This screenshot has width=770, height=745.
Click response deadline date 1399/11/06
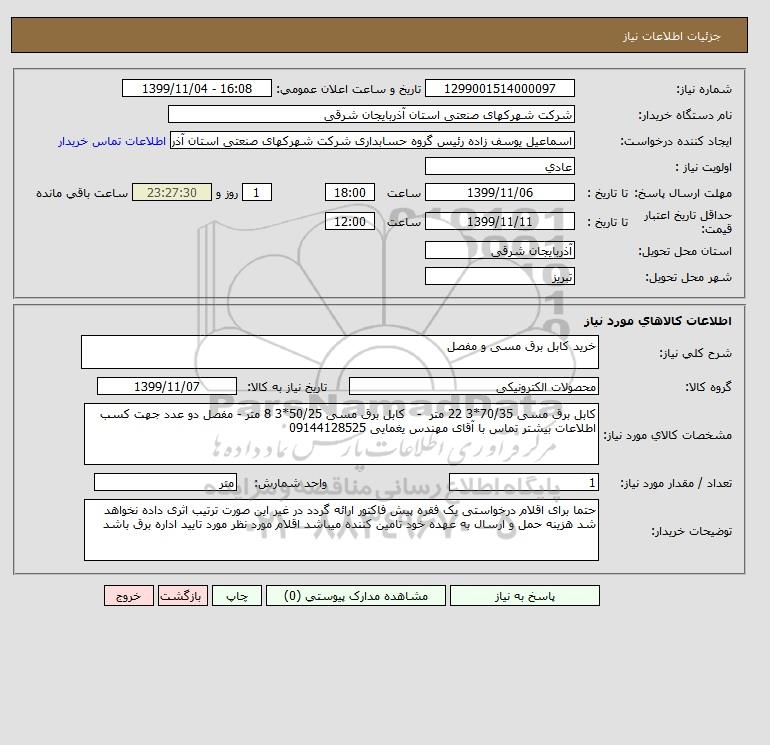point(499,193)
